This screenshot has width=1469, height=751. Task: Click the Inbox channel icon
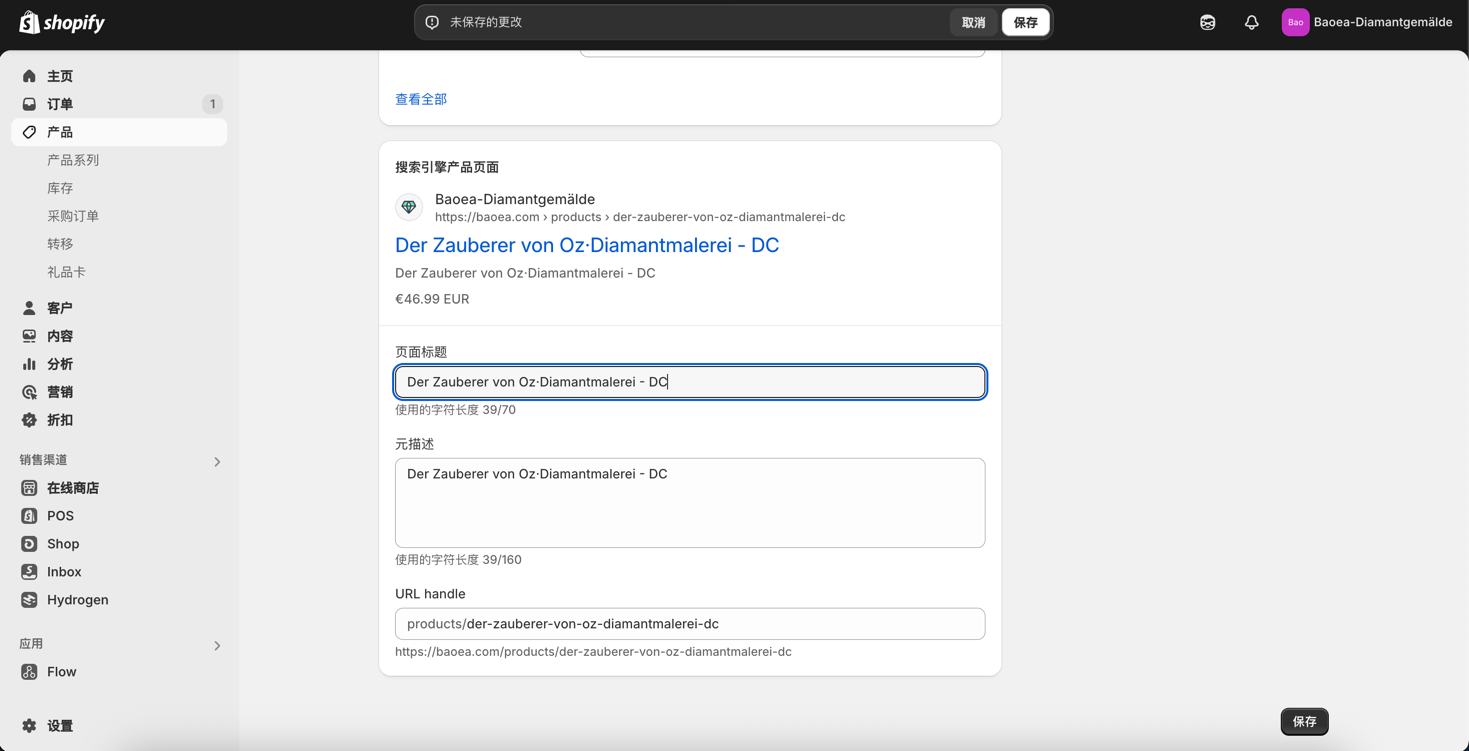[x=29, y=572]
